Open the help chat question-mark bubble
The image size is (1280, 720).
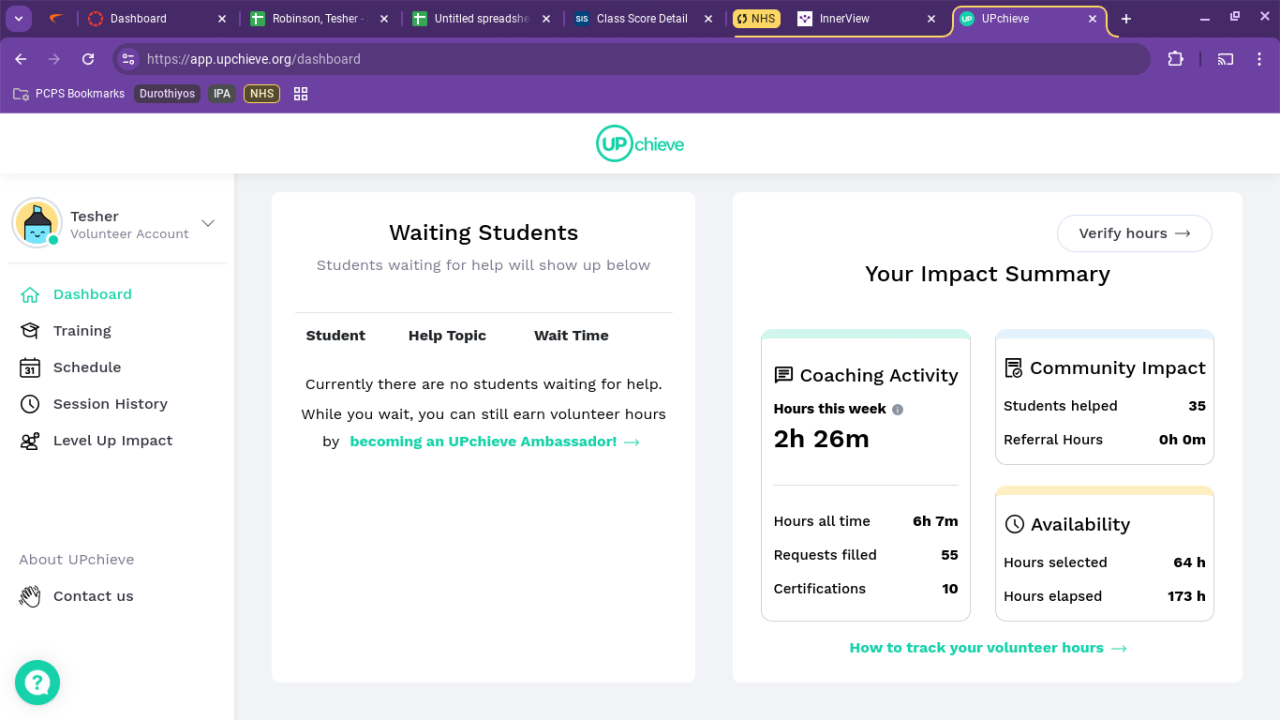(37, 682)
